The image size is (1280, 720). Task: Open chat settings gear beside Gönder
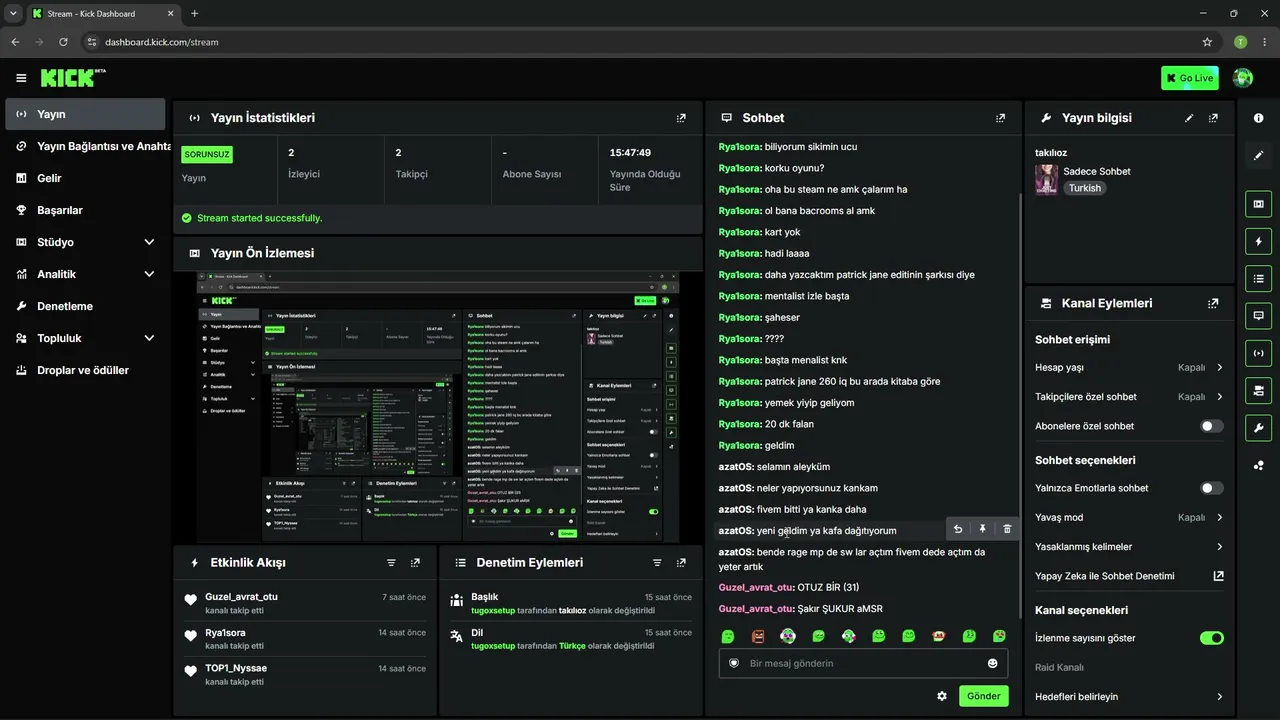(941, 696)
